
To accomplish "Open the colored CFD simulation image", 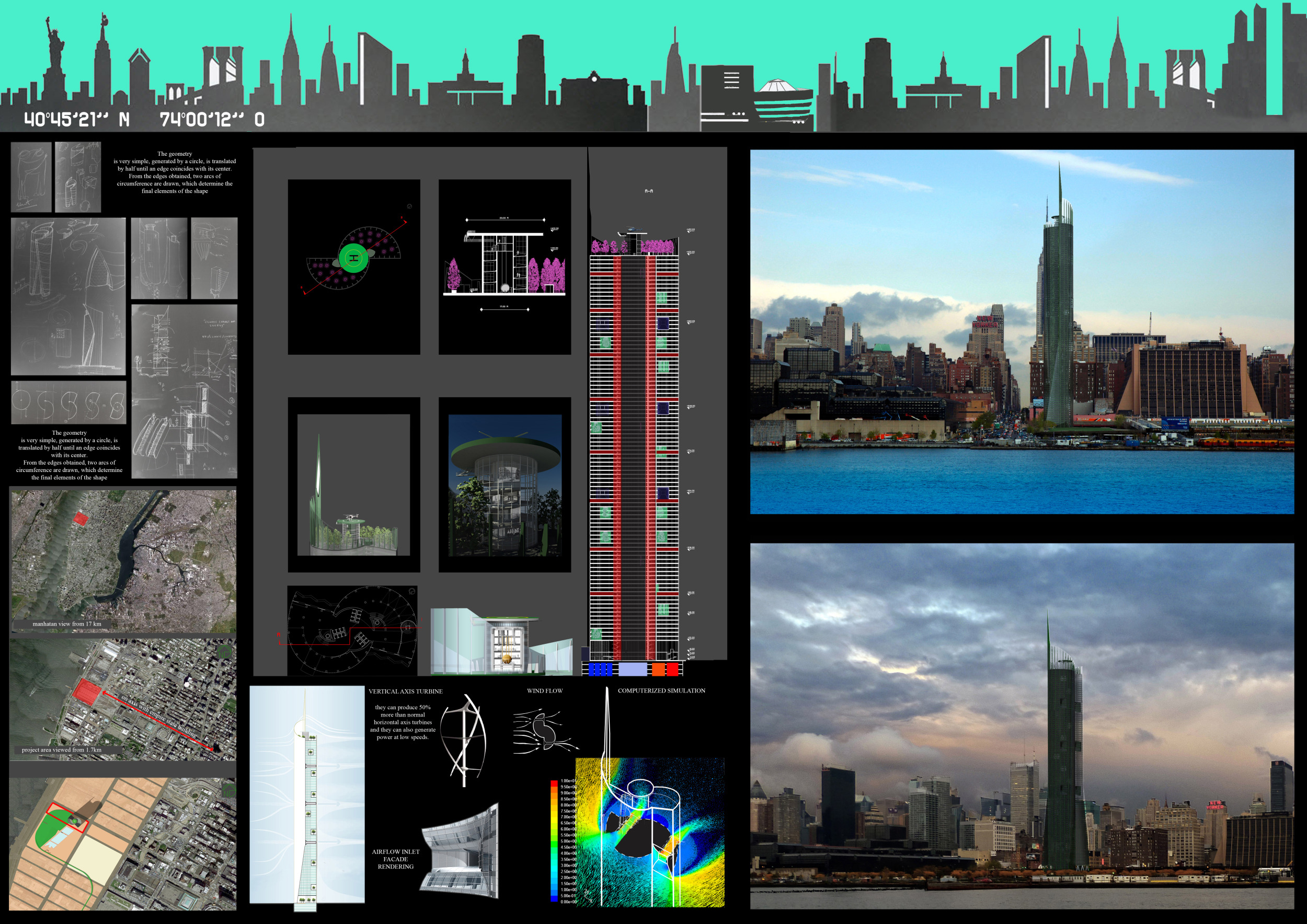I will 649,832.
